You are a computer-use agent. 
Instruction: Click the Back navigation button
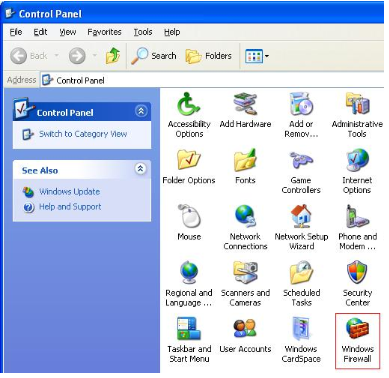[29, 56]
